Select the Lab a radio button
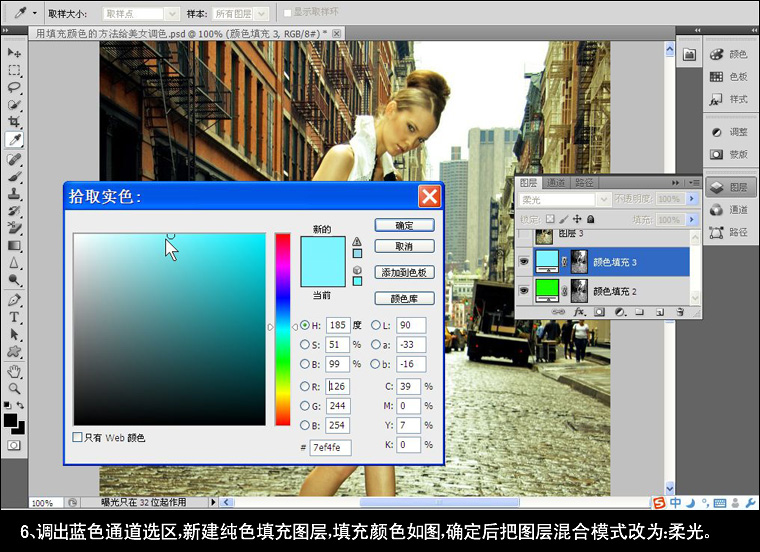Image resolution: width=760 pixels, height=552 pixels. click(x=376, y=345)
